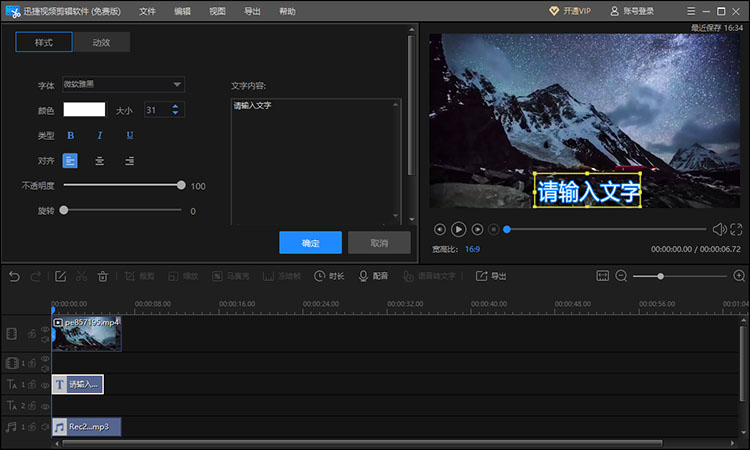Step back to the previous frame
750x450 pixels.
(x=440, y=230)
